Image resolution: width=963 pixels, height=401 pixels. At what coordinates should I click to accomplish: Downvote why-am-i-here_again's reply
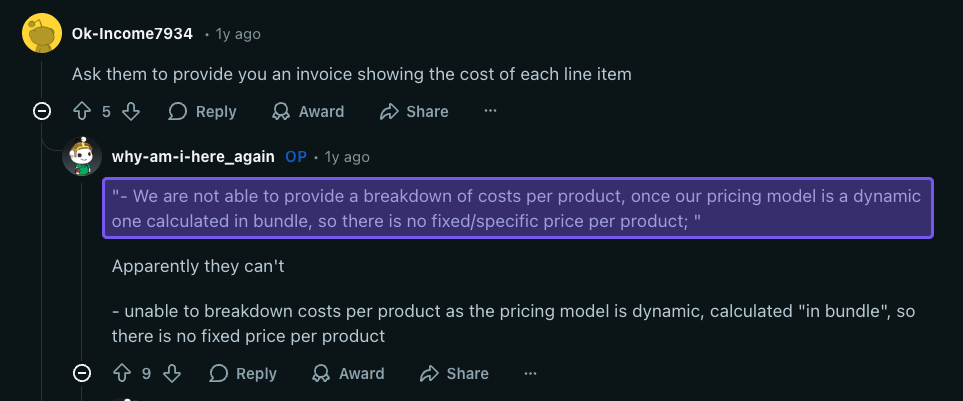coord(171,373)
